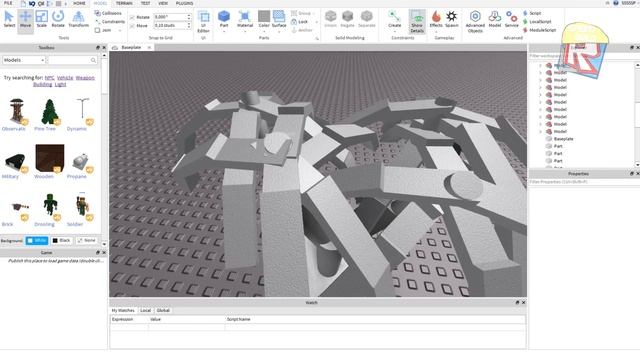Click the Anchor tool

click(x=302, y=30)
